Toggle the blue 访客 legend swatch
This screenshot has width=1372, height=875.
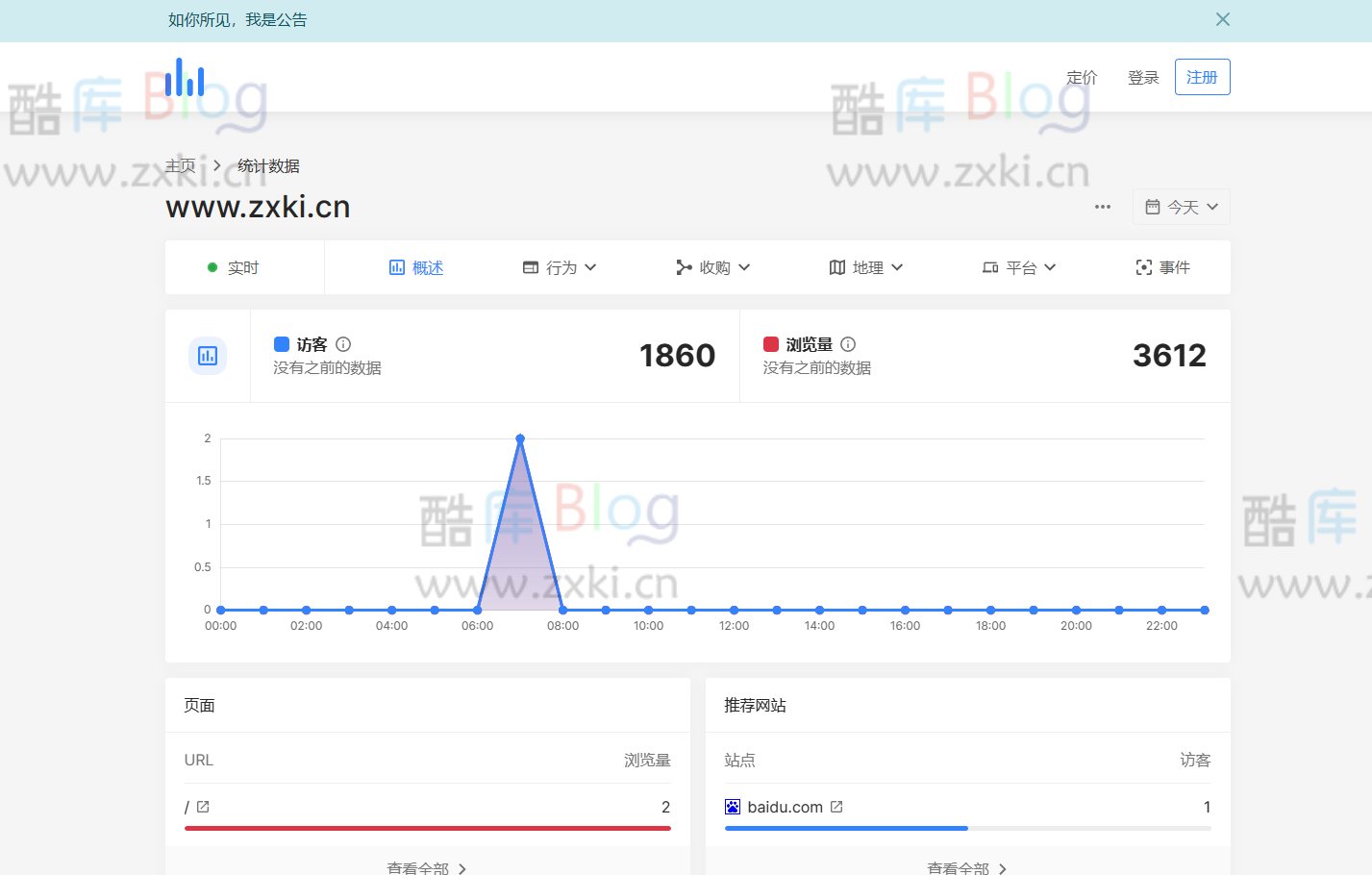(x=281, y=344)
